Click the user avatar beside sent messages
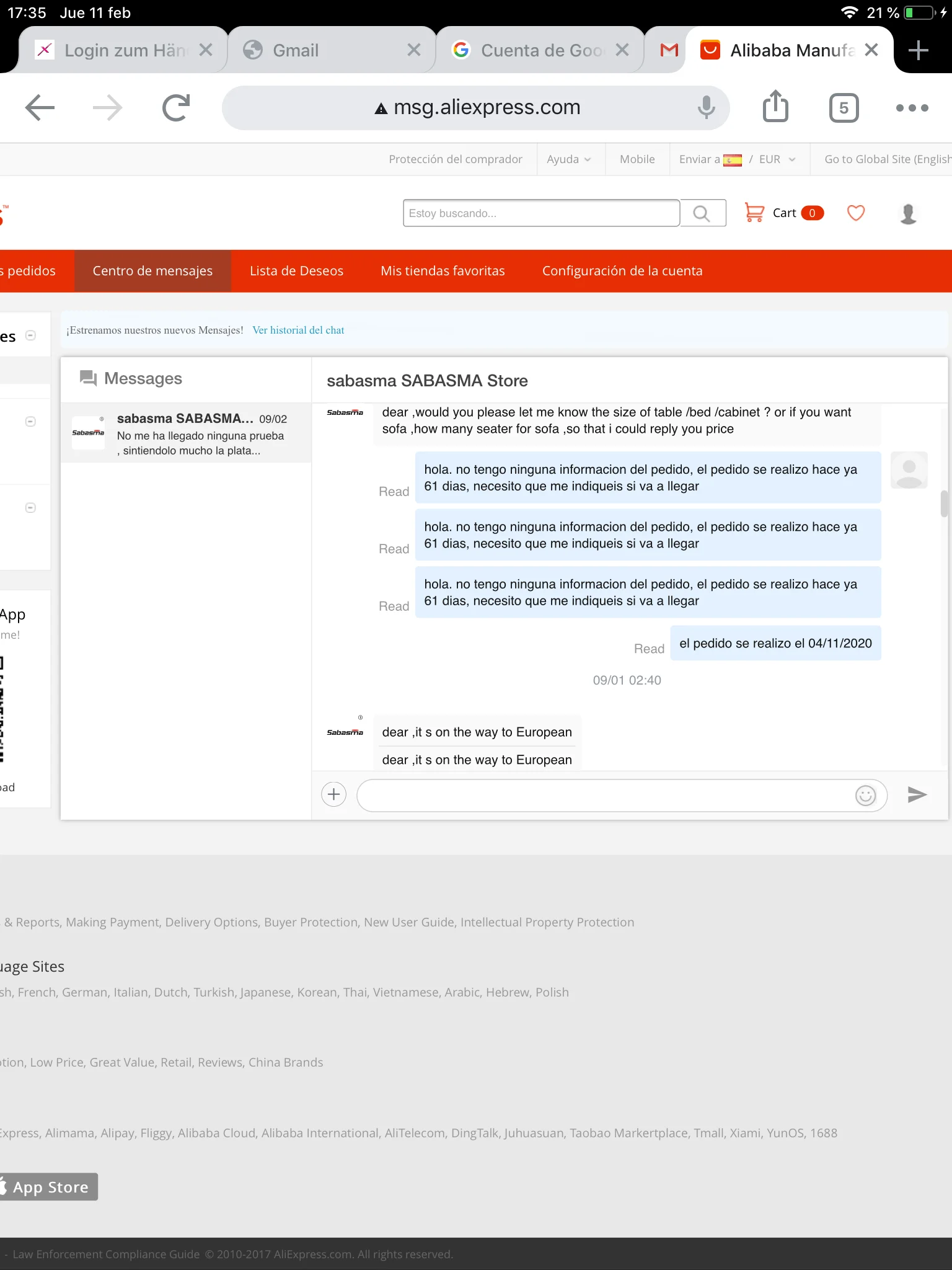The image size is (952, 1270). tap(909, 470)
